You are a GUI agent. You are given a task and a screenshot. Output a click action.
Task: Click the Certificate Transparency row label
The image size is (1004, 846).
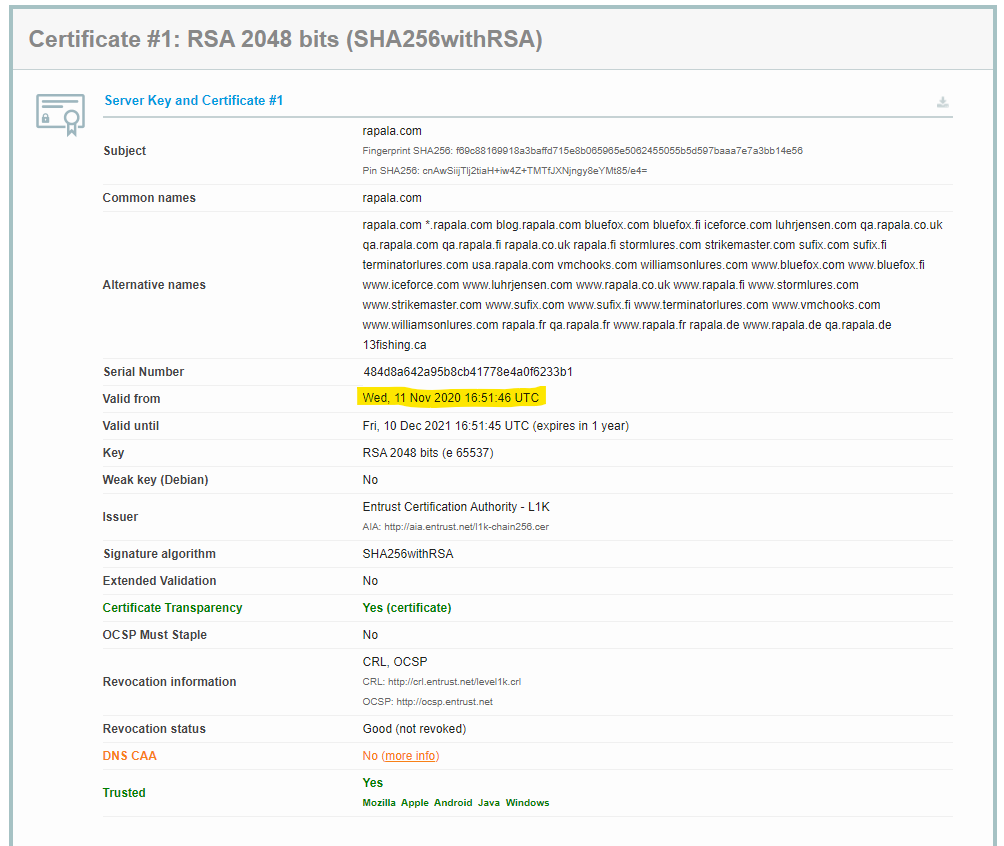[172, 608]
